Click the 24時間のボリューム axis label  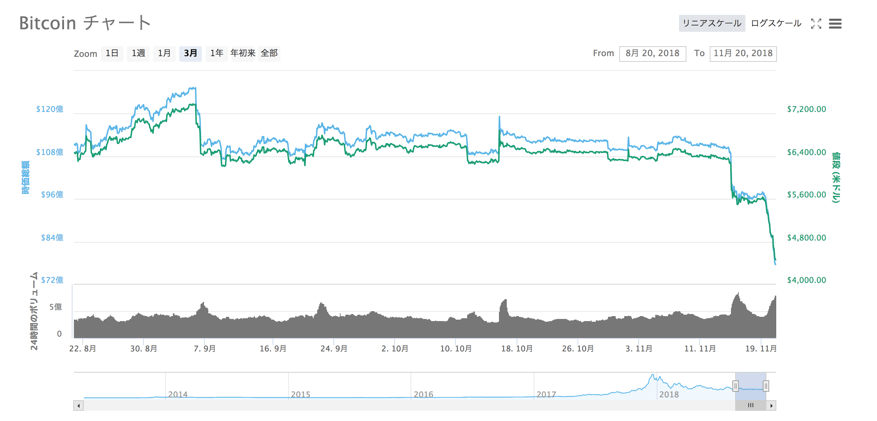click(34, 311)
